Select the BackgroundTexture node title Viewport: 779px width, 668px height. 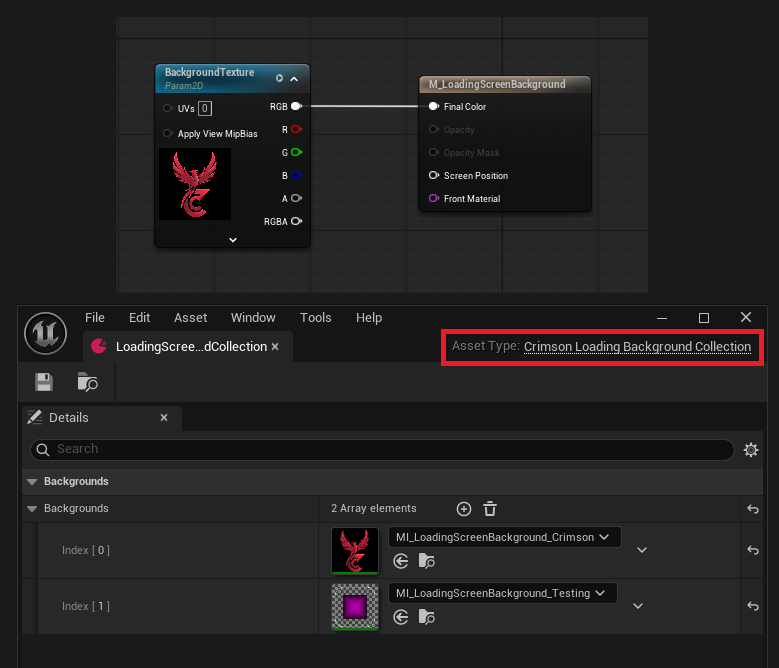tap(209, 73)
